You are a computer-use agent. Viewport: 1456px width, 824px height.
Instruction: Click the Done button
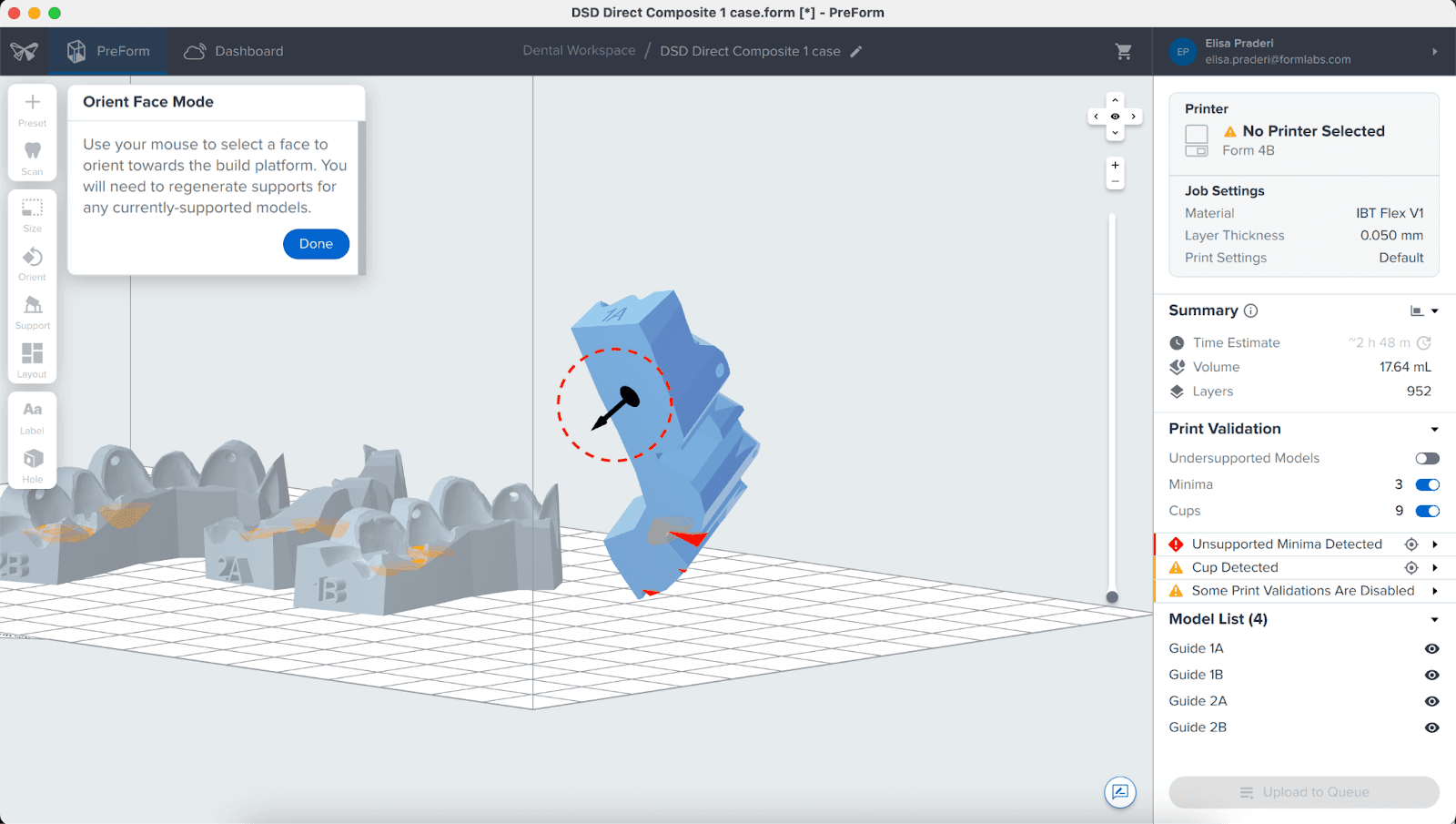click(316, 244)
